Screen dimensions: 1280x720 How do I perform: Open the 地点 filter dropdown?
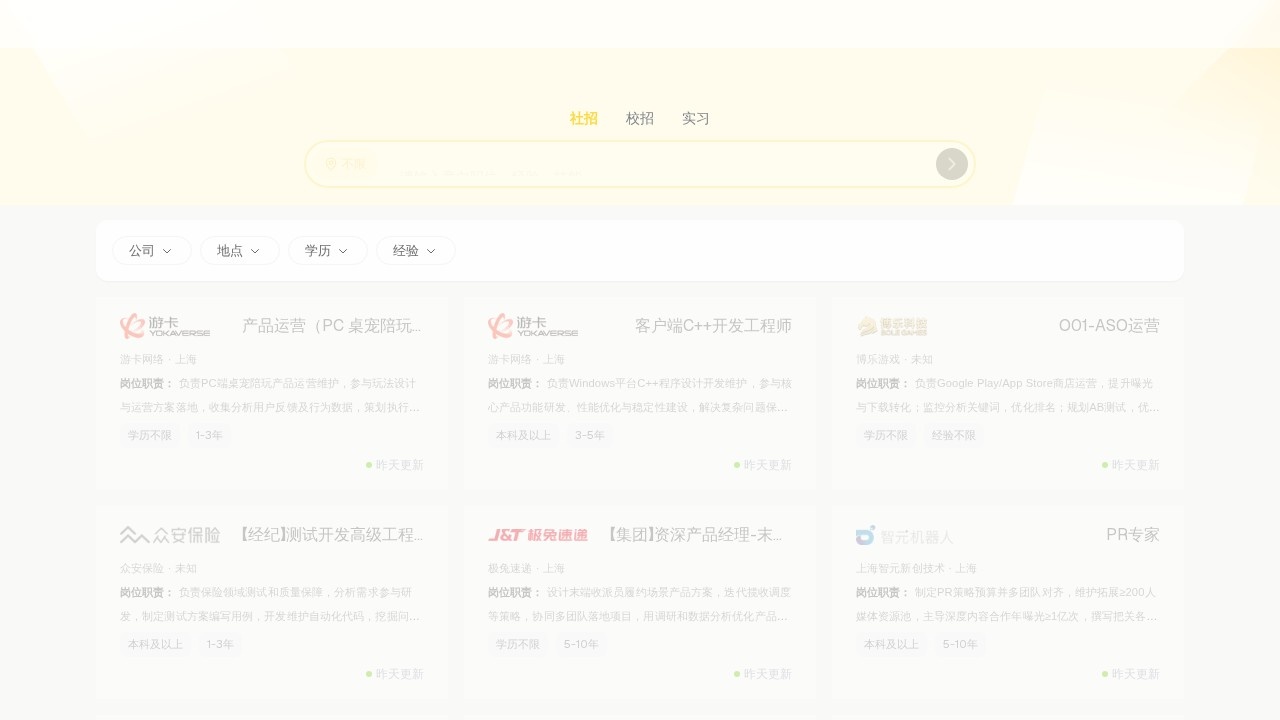click(239, 251)
